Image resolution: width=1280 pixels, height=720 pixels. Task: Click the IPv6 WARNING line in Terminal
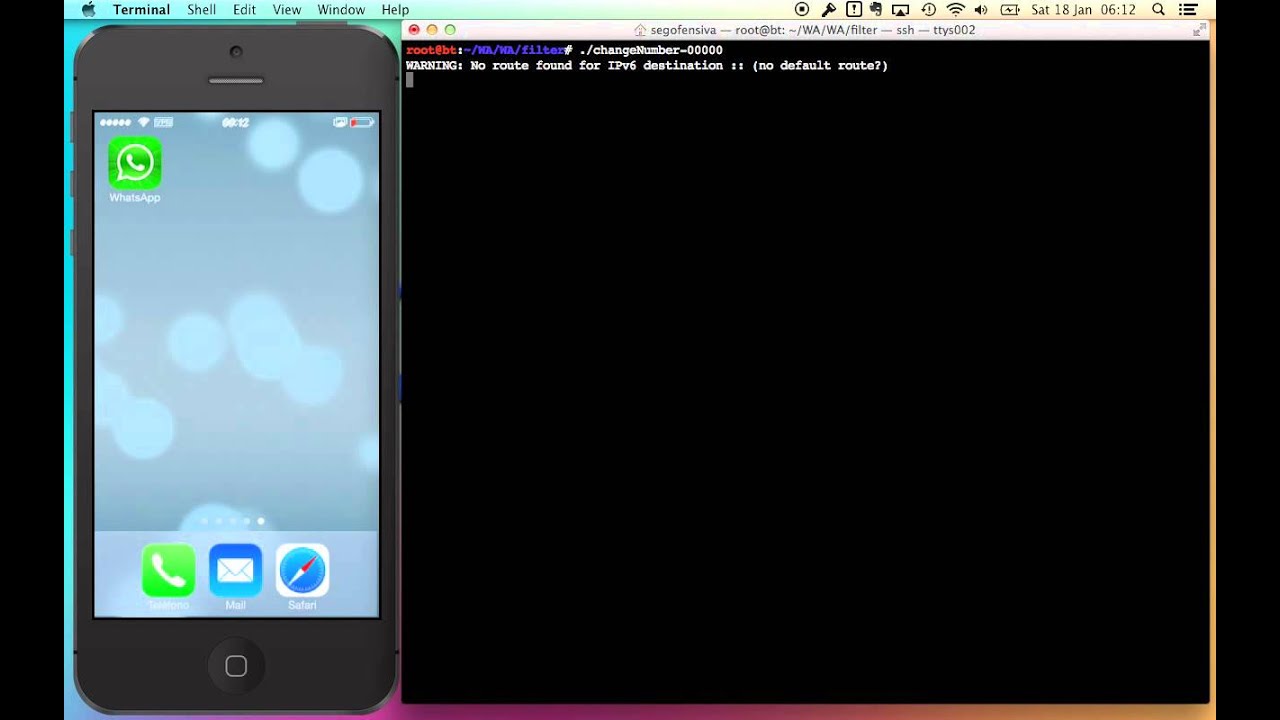pos(647,66)
